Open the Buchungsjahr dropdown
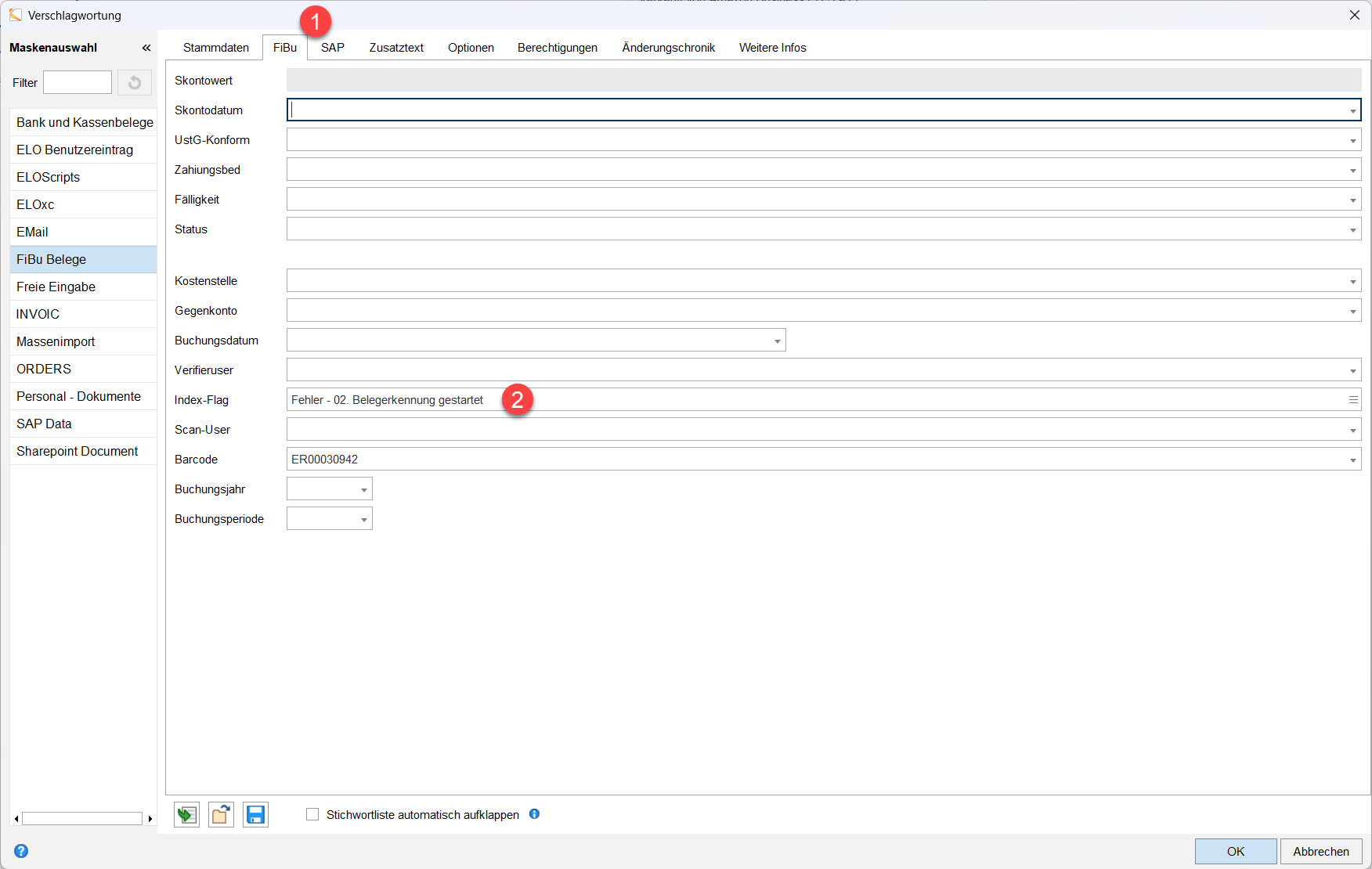 (363, 489)
